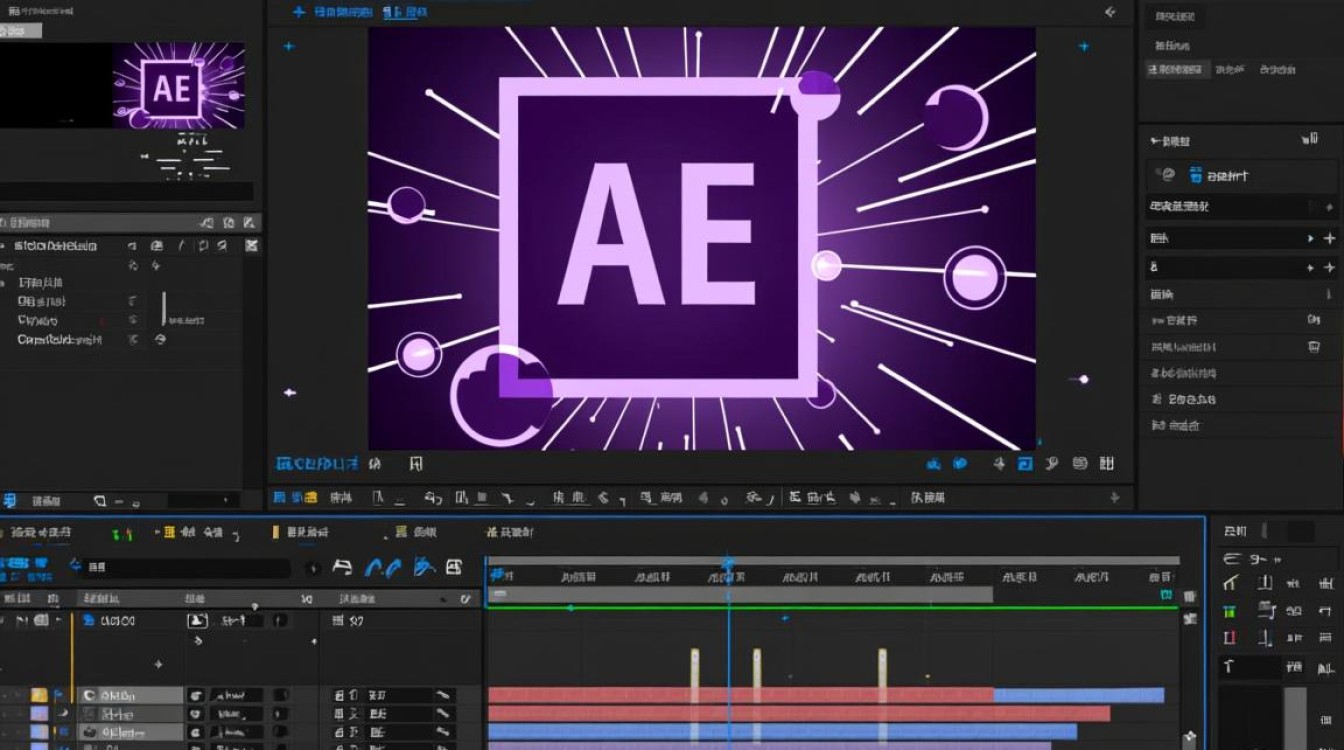Toggle the teal square icon at timeline ruler end
Viewport: 1344px width, 750px height.
tap(1166, 595)
